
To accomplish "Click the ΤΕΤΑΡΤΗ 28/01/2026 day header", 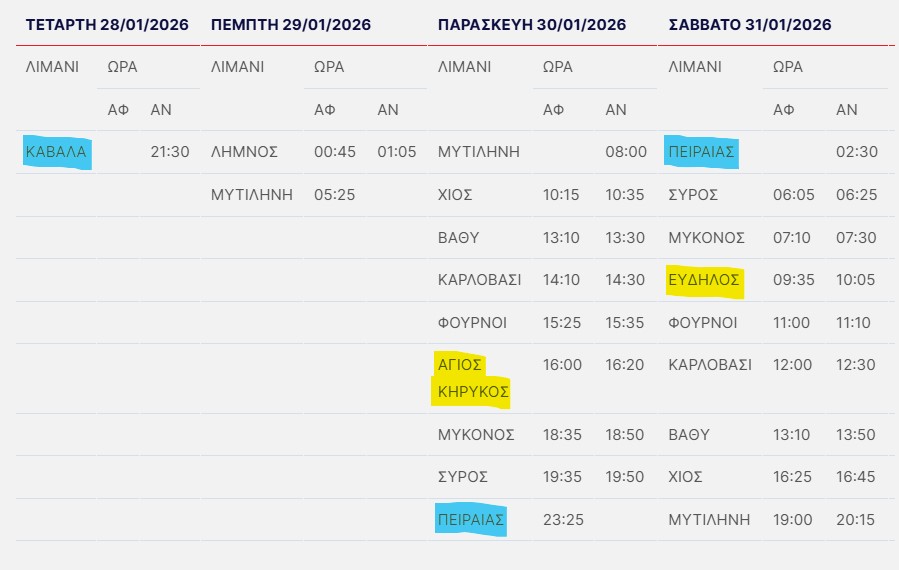I will coord(109,24).
